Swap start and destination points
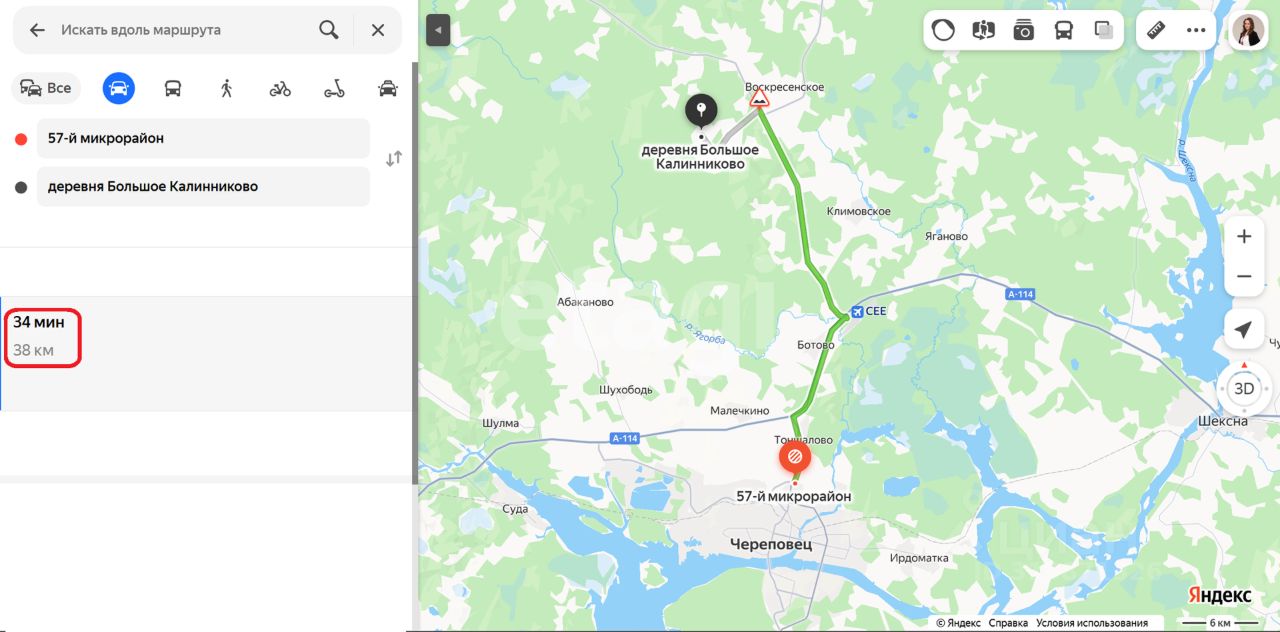Viewport: 1280px width, 632px height. (x=394, y=158)
